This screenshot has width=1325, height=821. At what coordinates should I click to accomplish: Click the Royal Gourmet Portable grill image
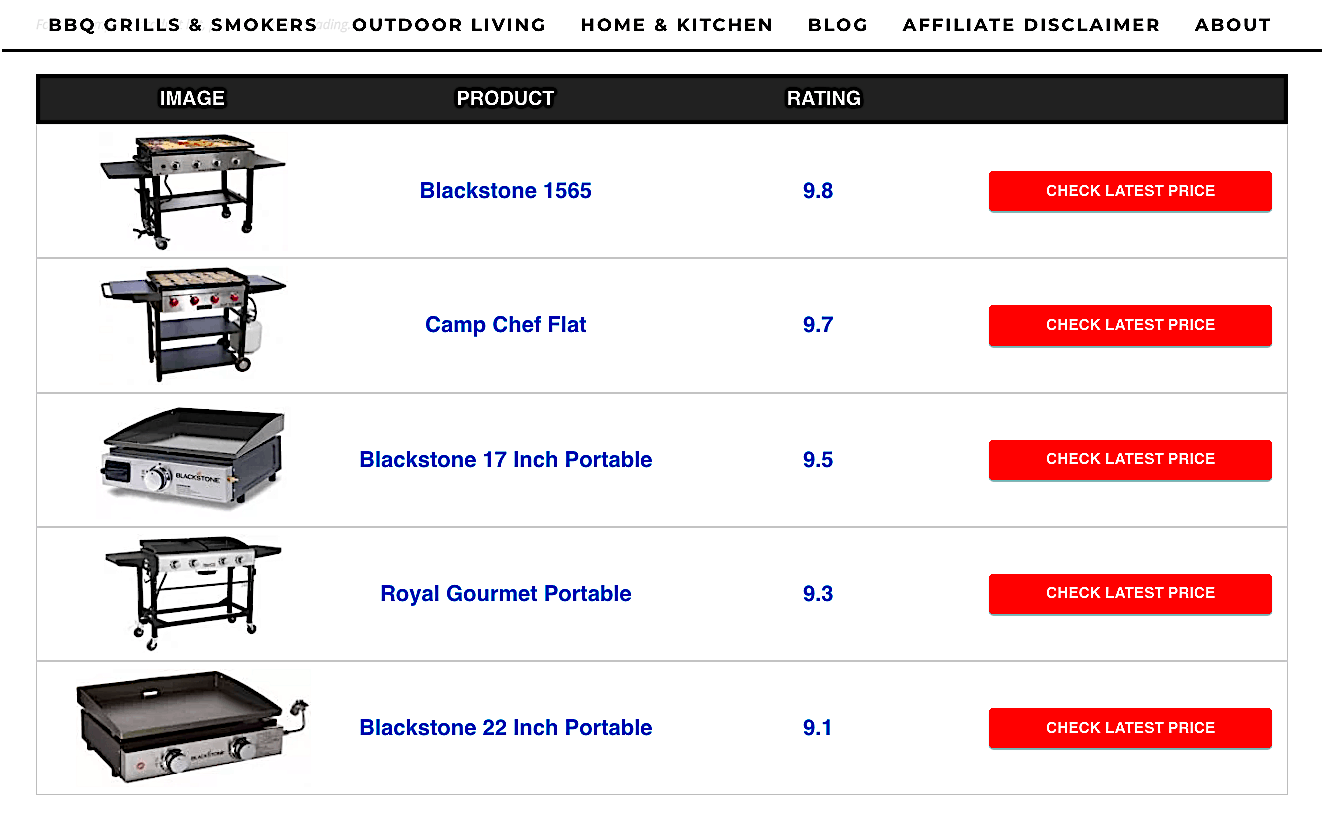tap(192, 594)
